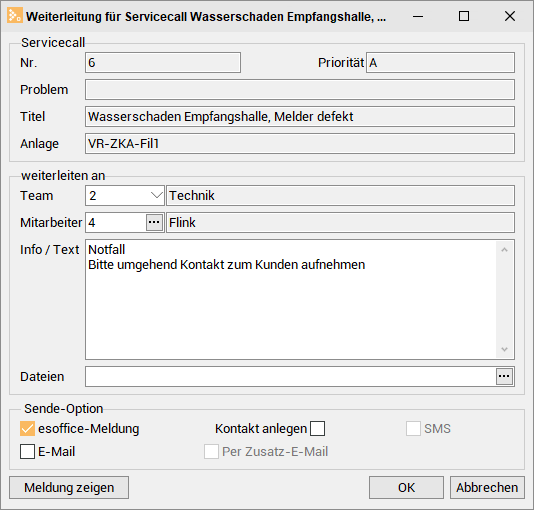This screenshot has height=510, width=534.
Task: Uncheck the esoffice-Meldung checkbox
Action: point(27,429)
